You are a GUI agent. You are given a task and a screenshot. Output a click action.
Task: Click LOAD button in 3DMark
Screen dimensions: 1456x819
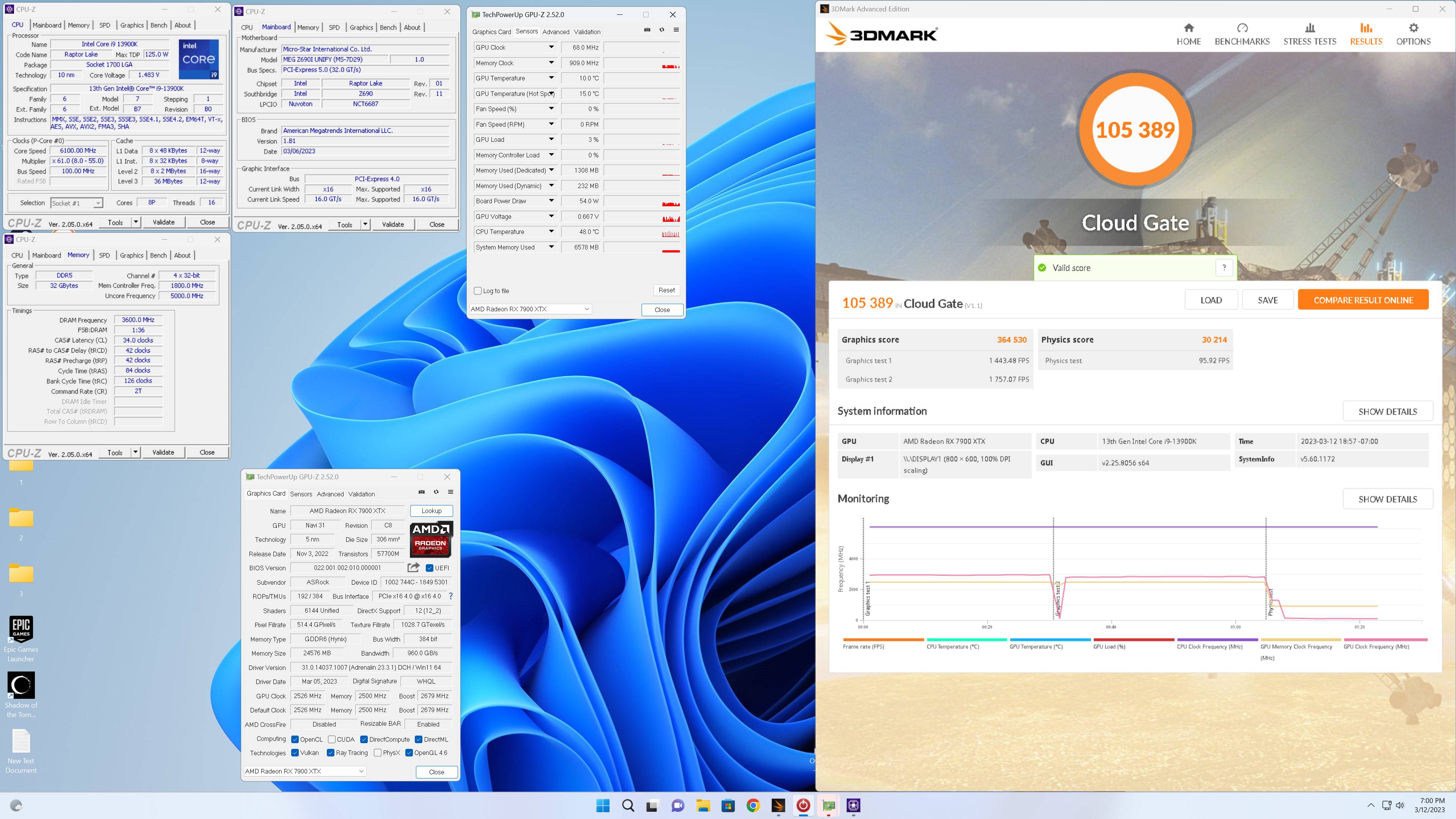coord(1211,300)
